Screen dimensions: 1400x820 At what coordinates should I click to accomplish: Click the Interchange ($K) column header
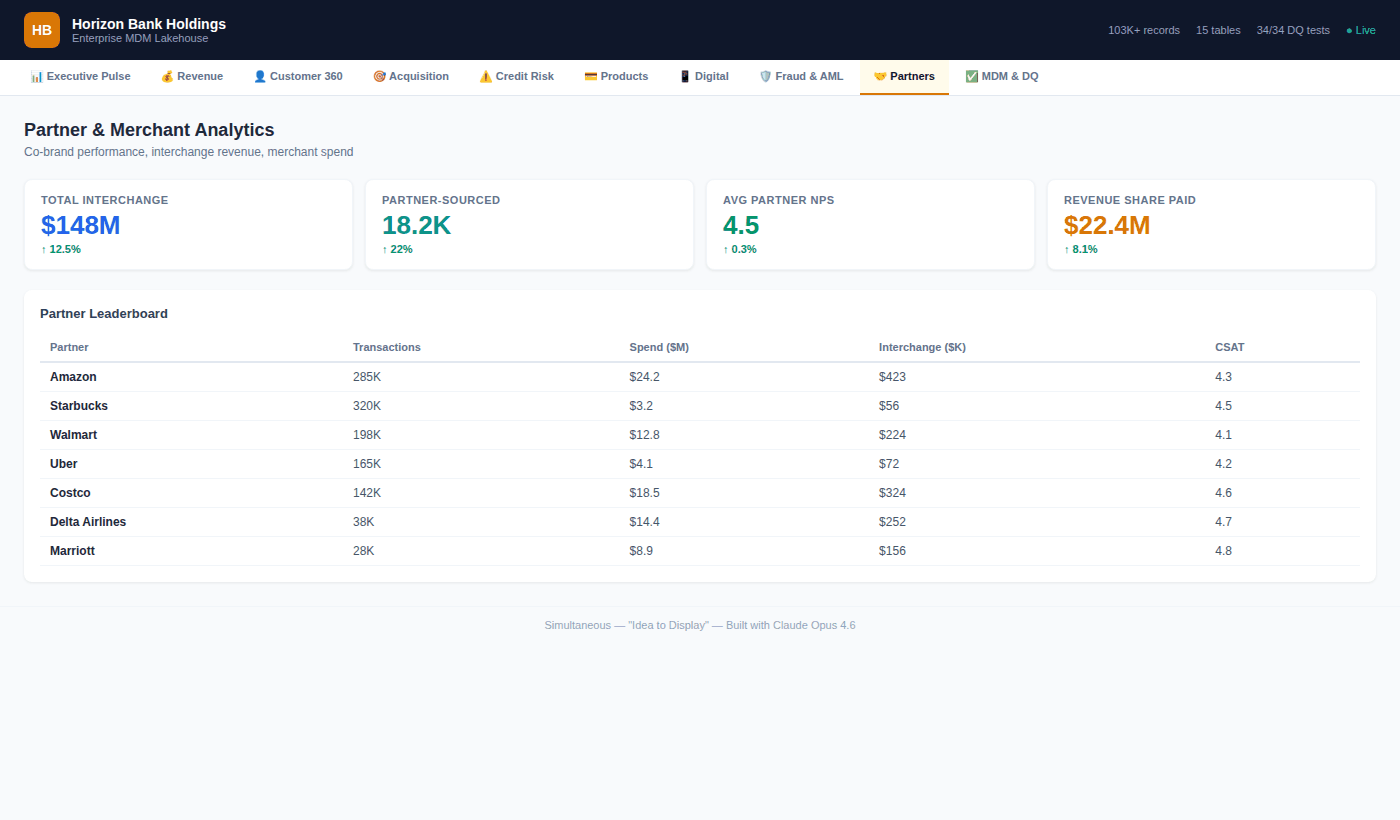tap(922, 348)
